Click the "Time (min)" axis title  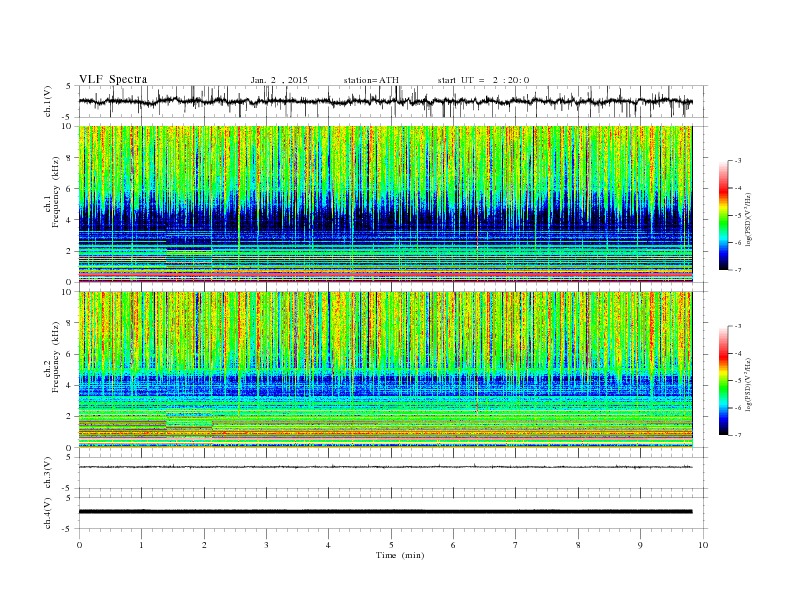coord(400,555)
